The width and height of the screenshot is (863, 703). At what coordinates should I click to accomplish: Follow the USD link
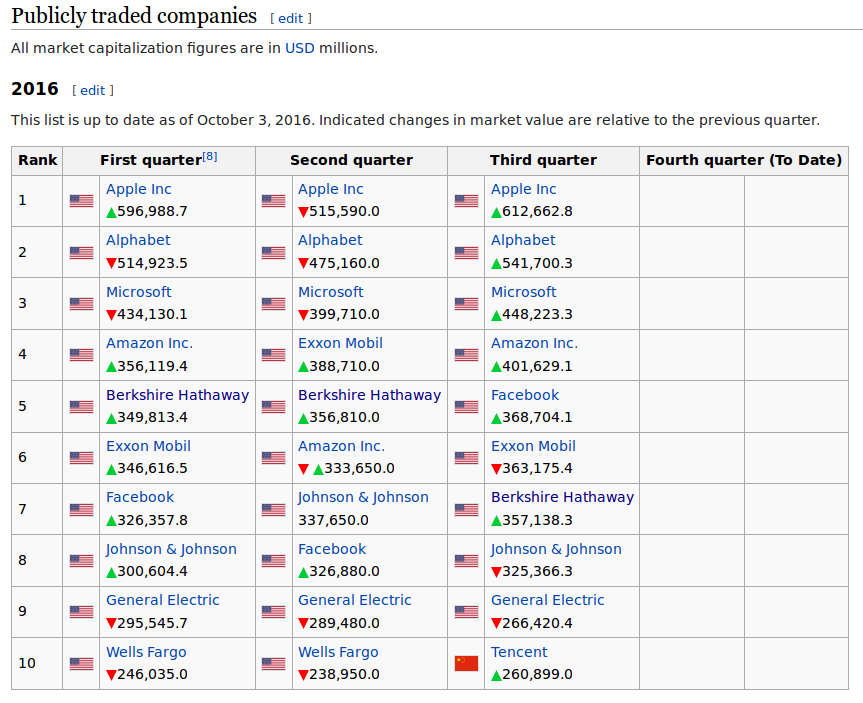click(300, 48)
